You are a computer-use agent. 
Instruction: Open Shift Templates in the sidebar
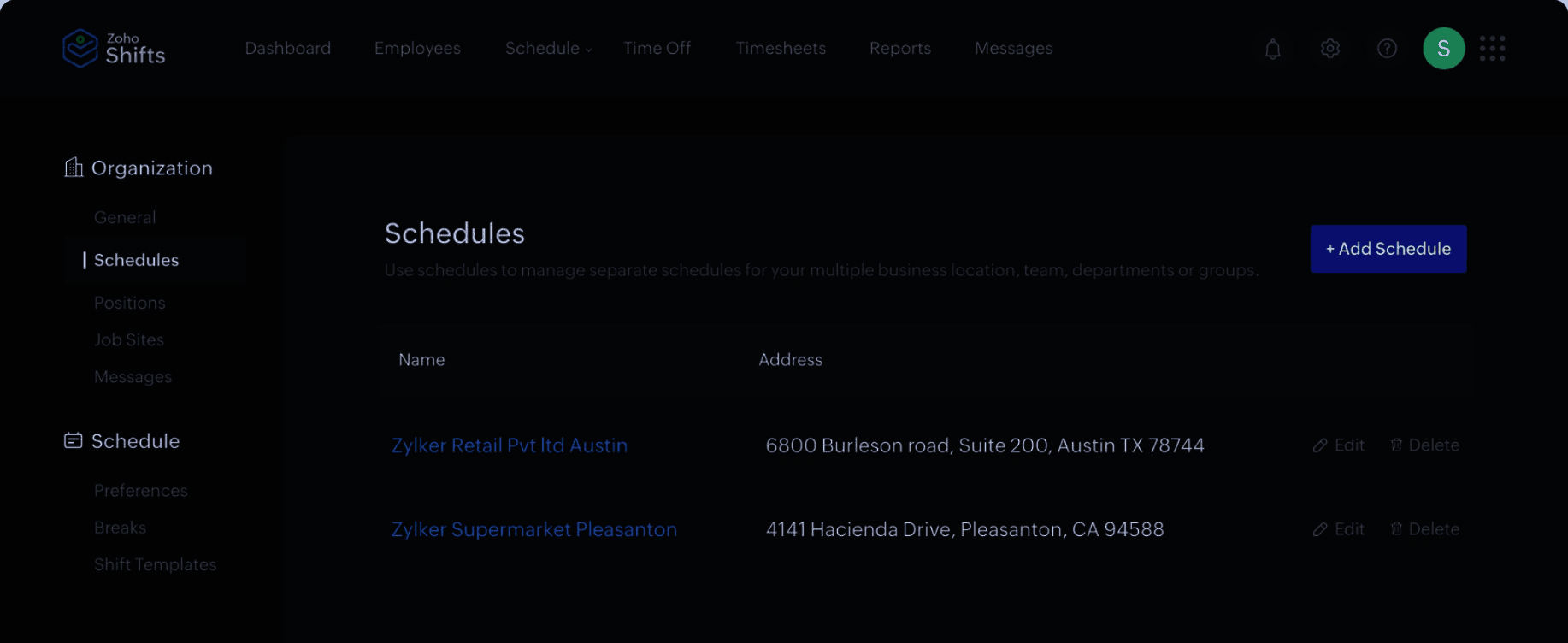(x=156, y=564)
